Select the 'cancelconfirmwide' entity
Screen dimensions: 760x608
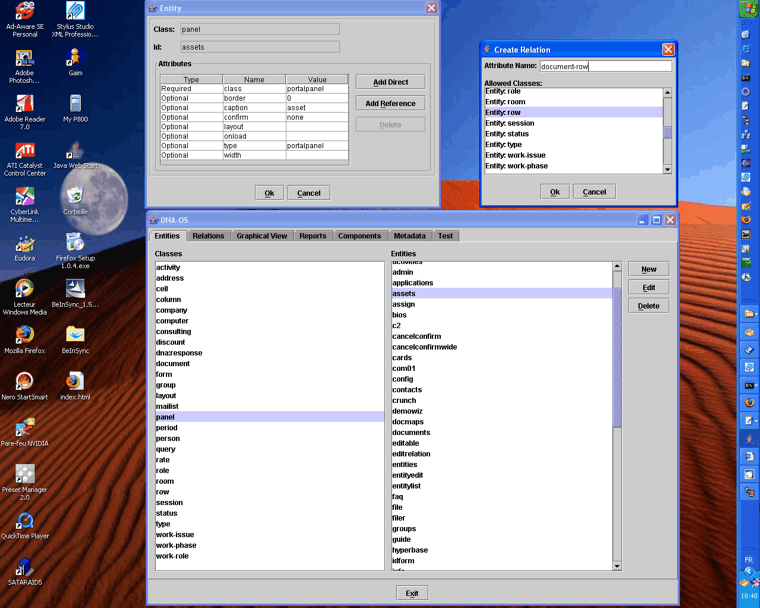(x=502, y=347)
